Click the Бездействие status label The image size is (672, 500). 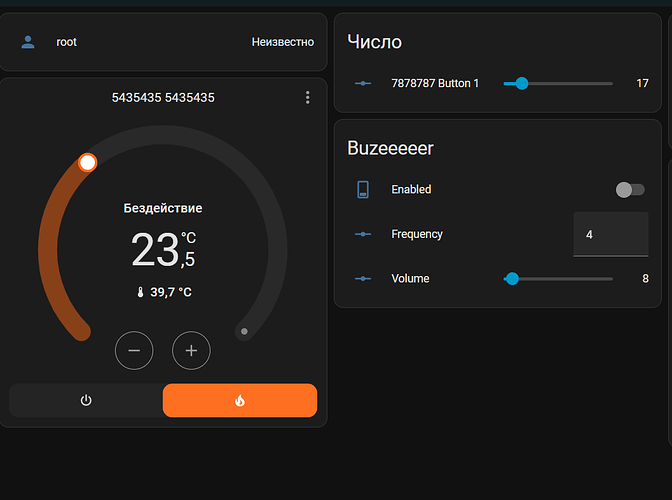click(163, 208)
